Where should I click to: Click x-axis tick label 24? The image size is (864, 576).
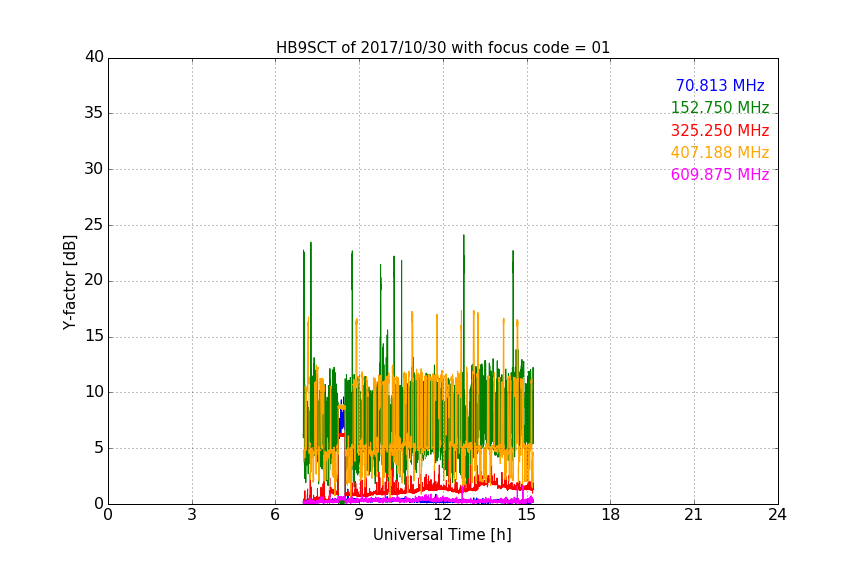pyautogui.click(x=777, y=515)
